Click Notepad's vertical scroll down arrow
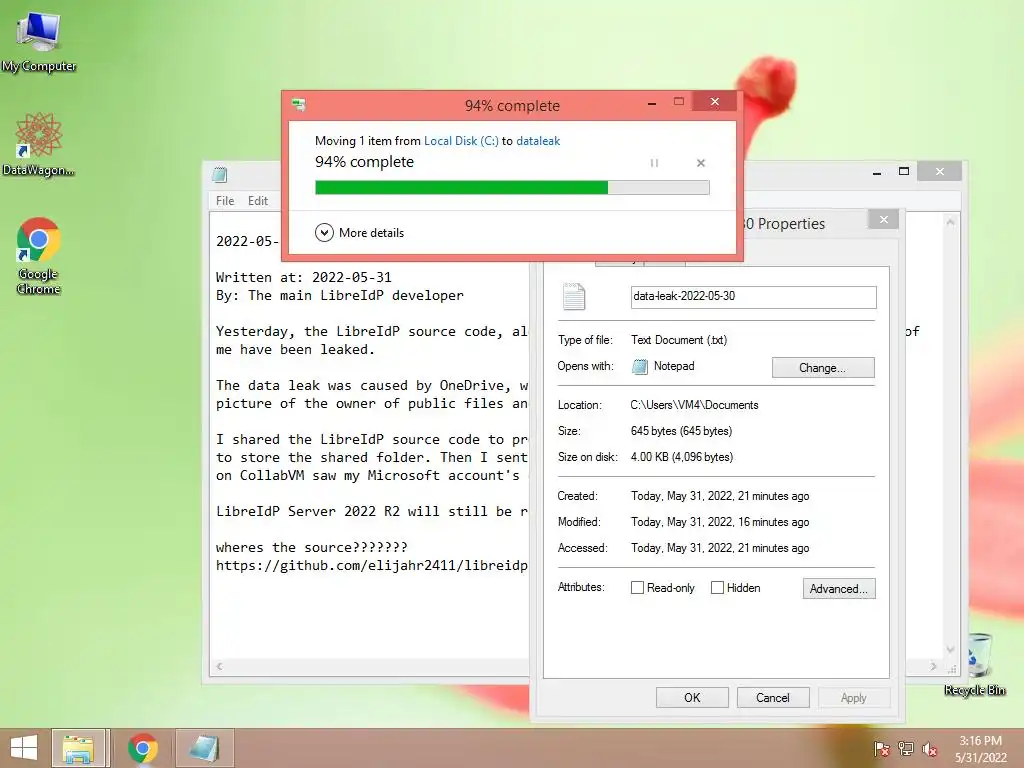 point(950,650)
